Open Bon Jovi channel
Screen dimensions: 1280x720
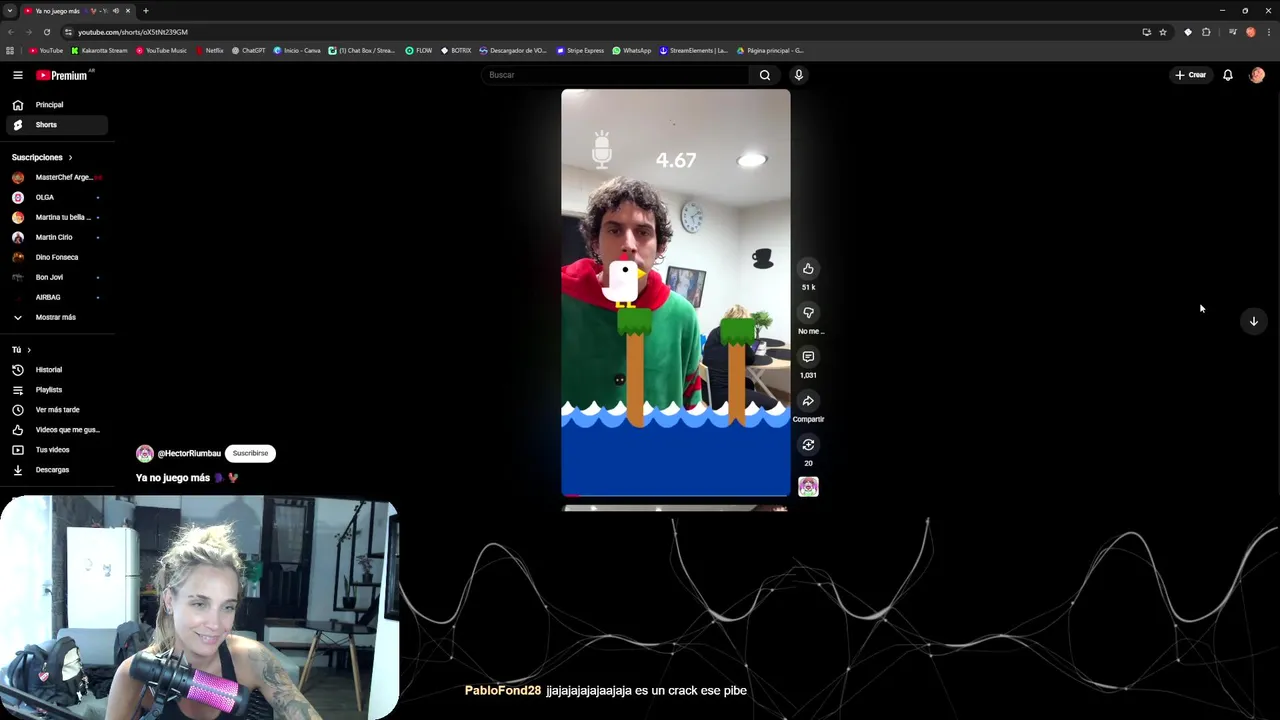coord(55,277)
